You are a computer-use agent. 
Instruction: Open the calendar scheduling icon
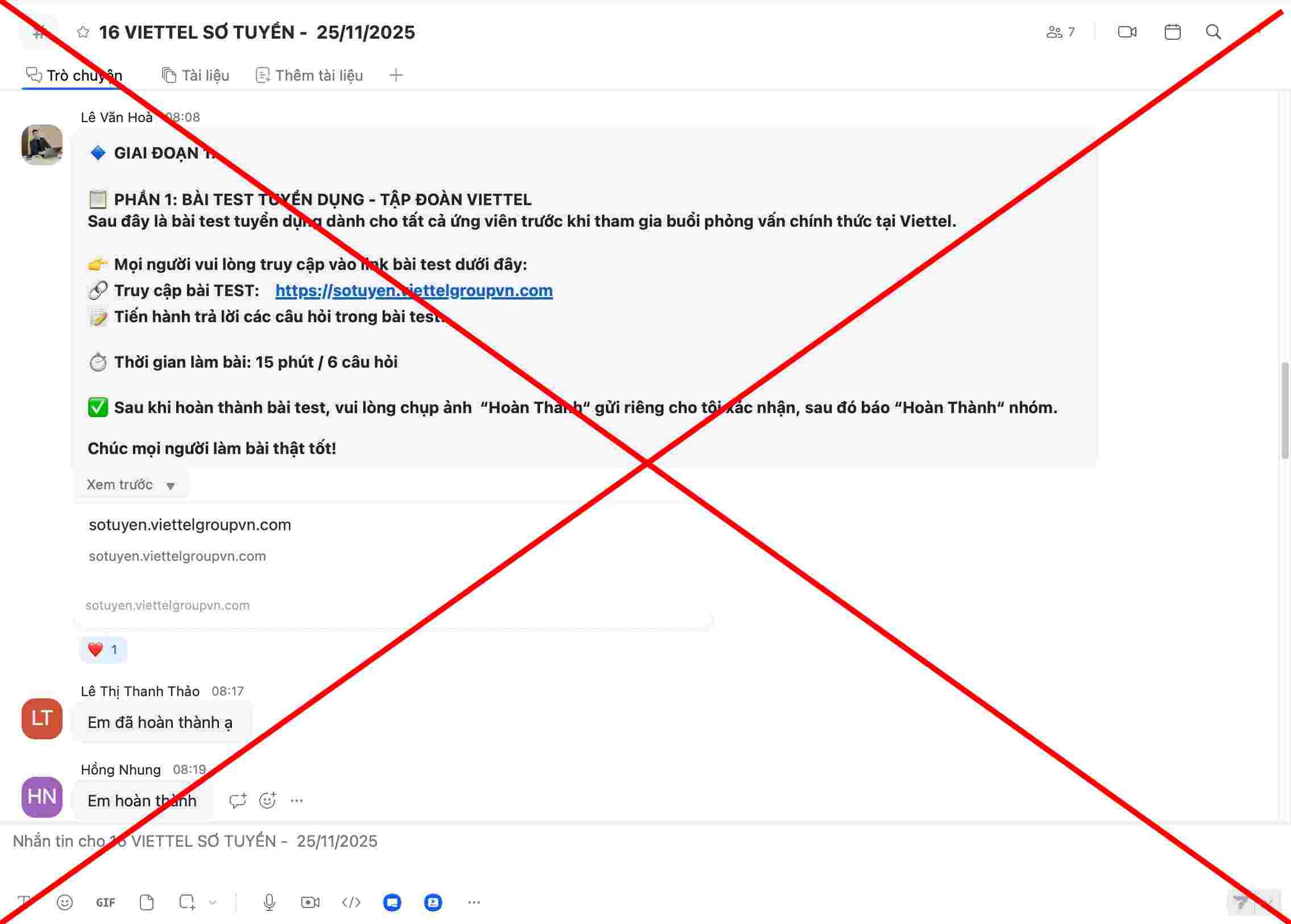[1172, 32]
